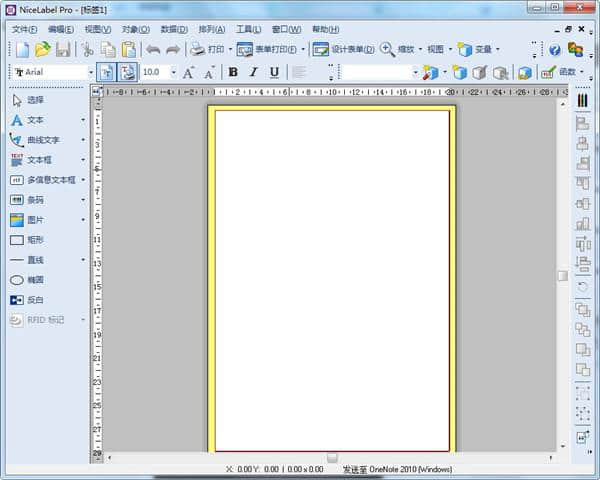The width and height of the screenshot is (600, 480).
Task: Click the Undo arrow icon
Action: pyautogui.click(x=153, y=49)
